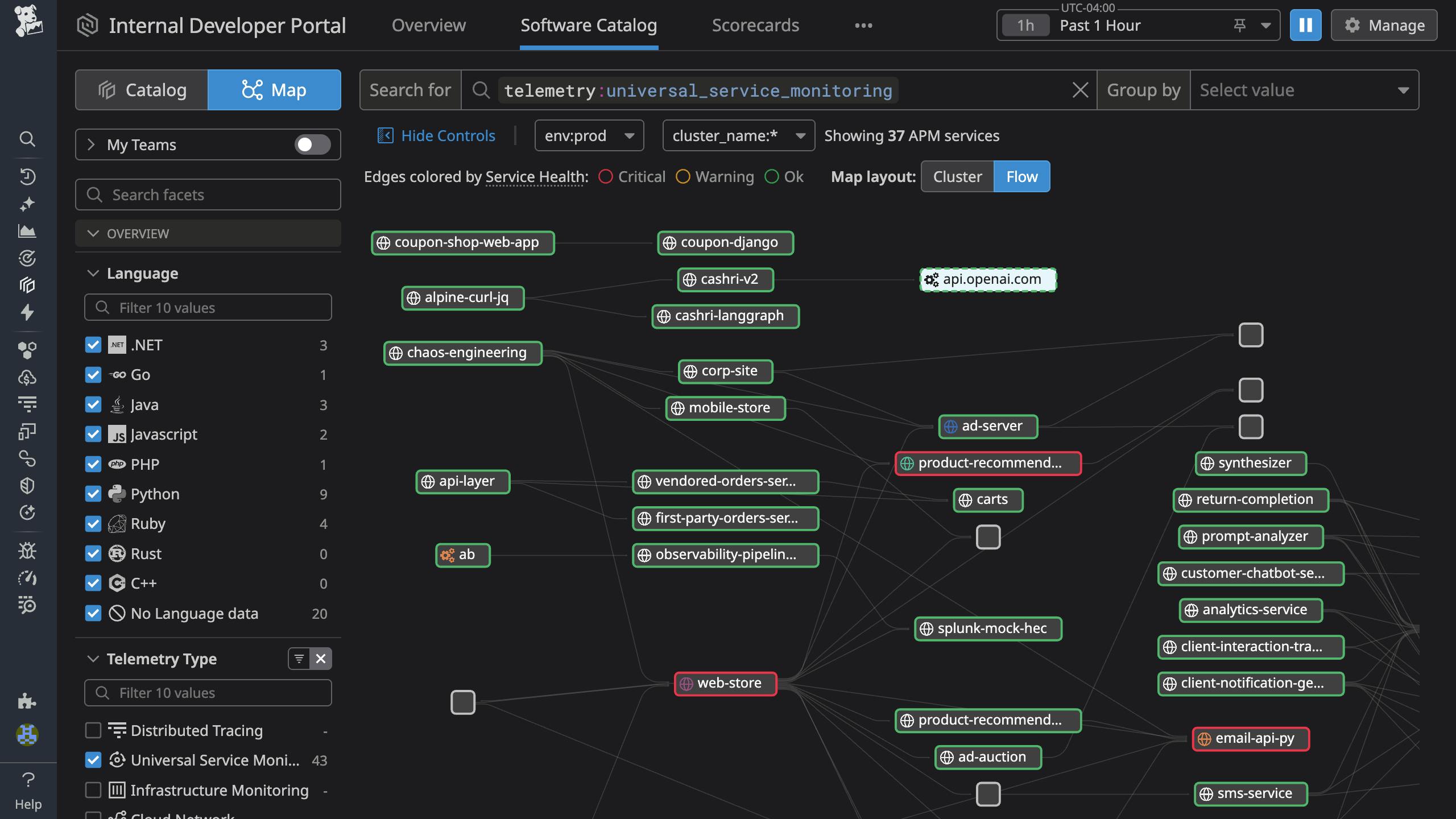
Task: Clear the search query X icon
Action: click(x=1079, y=90)
